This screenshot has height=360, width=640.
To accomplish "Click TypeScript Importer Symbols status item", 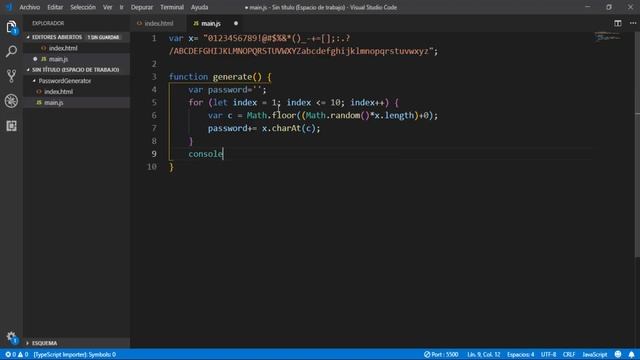I will [x=75, y=354].
